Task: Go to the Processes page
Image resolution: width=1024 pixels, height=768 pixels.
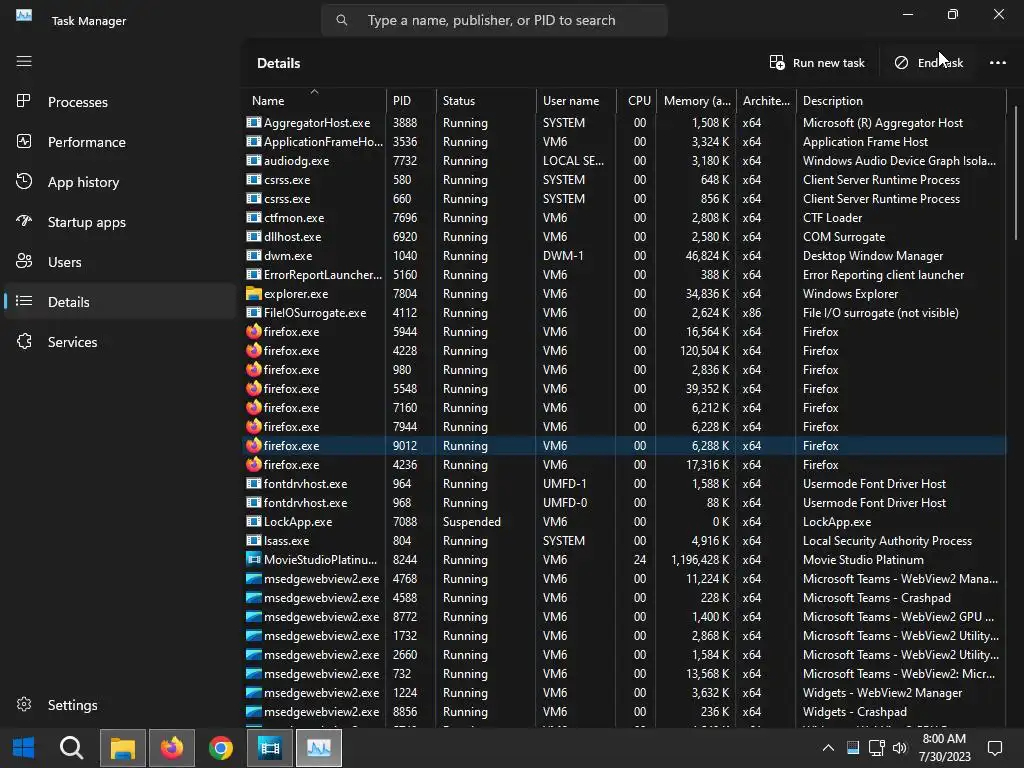Action: [x=120, y=102]
